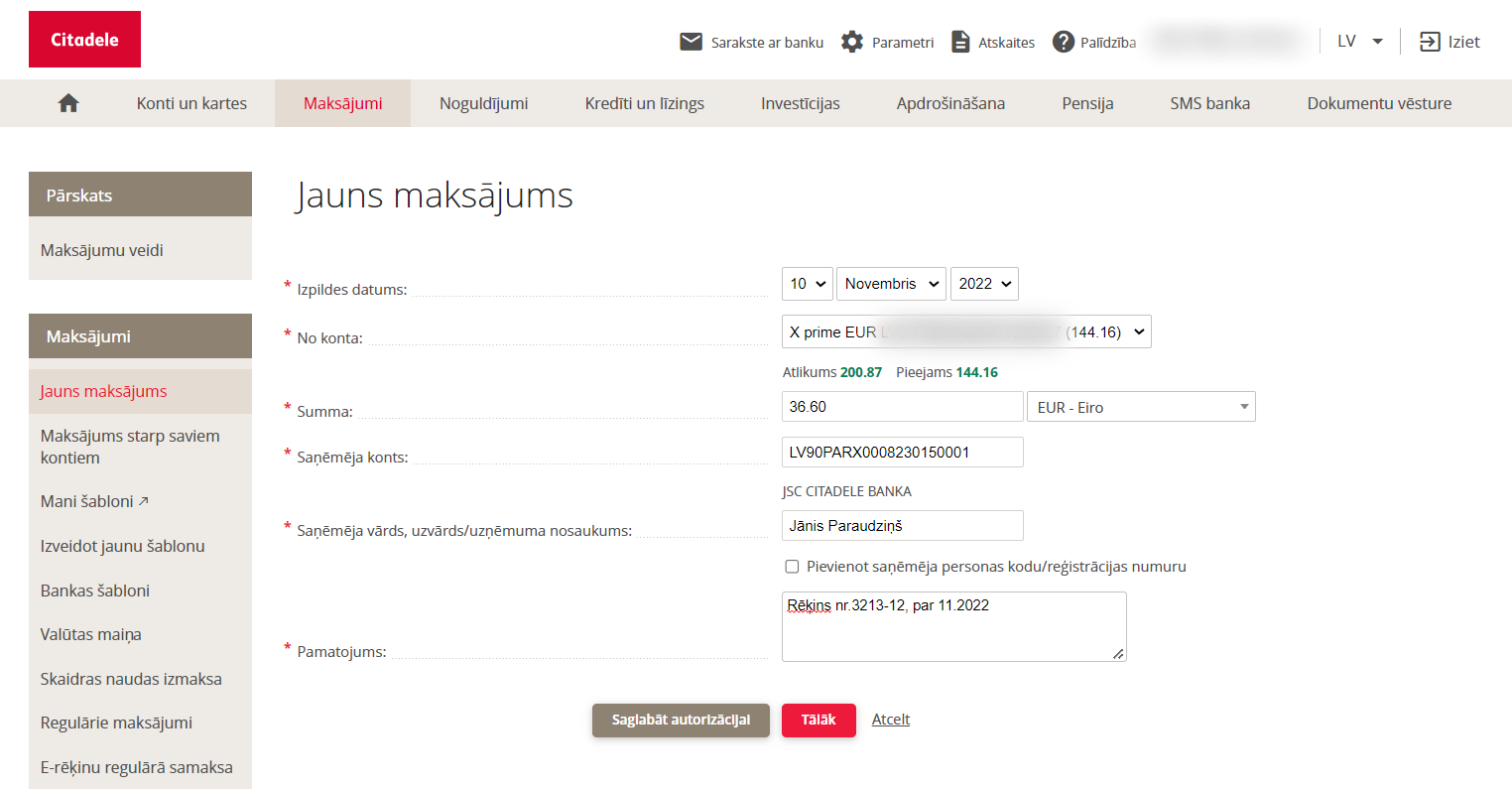
Task: Open the LV language selector
Action: [1360, 42]
